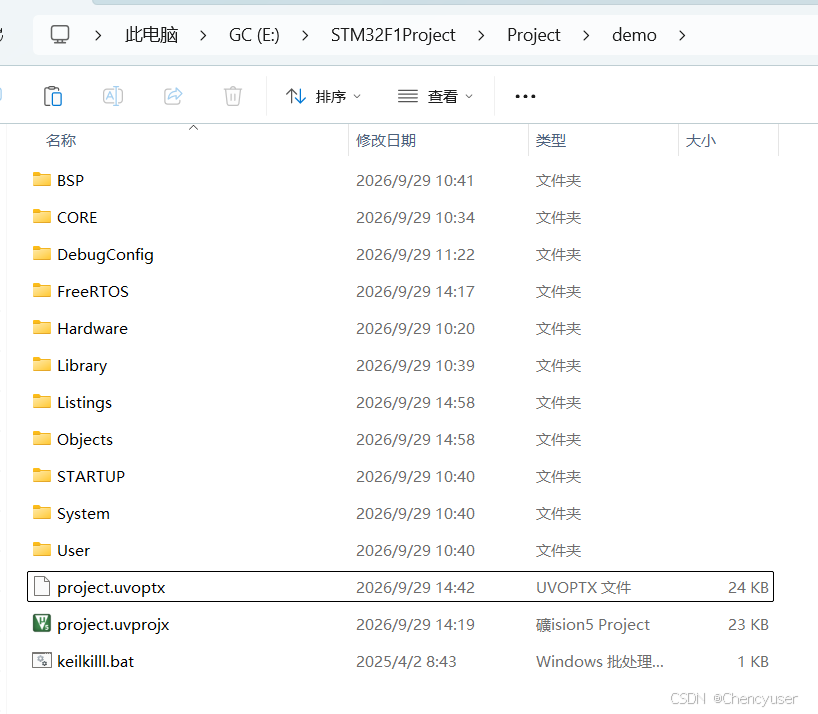Sort by 类型 column header

pos(551,140)
